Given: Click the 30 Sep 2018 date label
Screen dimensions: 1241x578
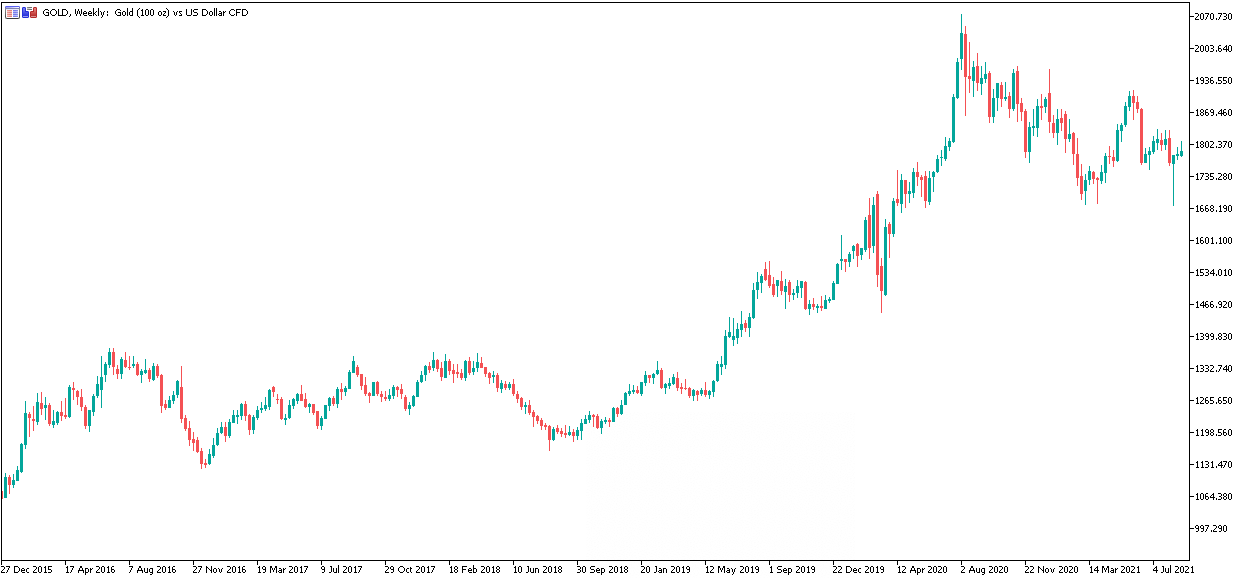Looking at the screenshot, I should pyautogui.click(x=603, y=569).
